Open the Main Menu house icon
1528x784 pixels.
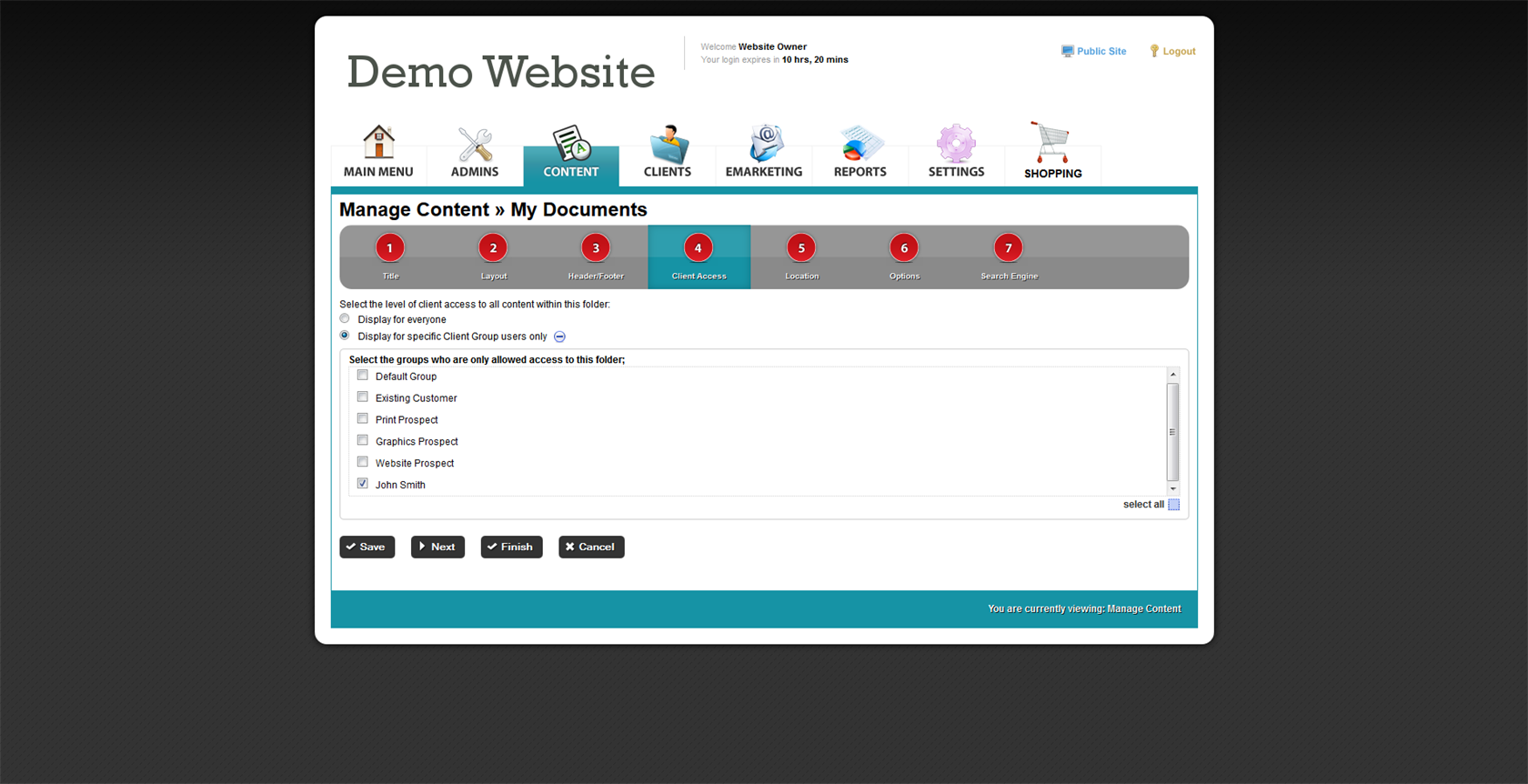click(x=378, y=143)
